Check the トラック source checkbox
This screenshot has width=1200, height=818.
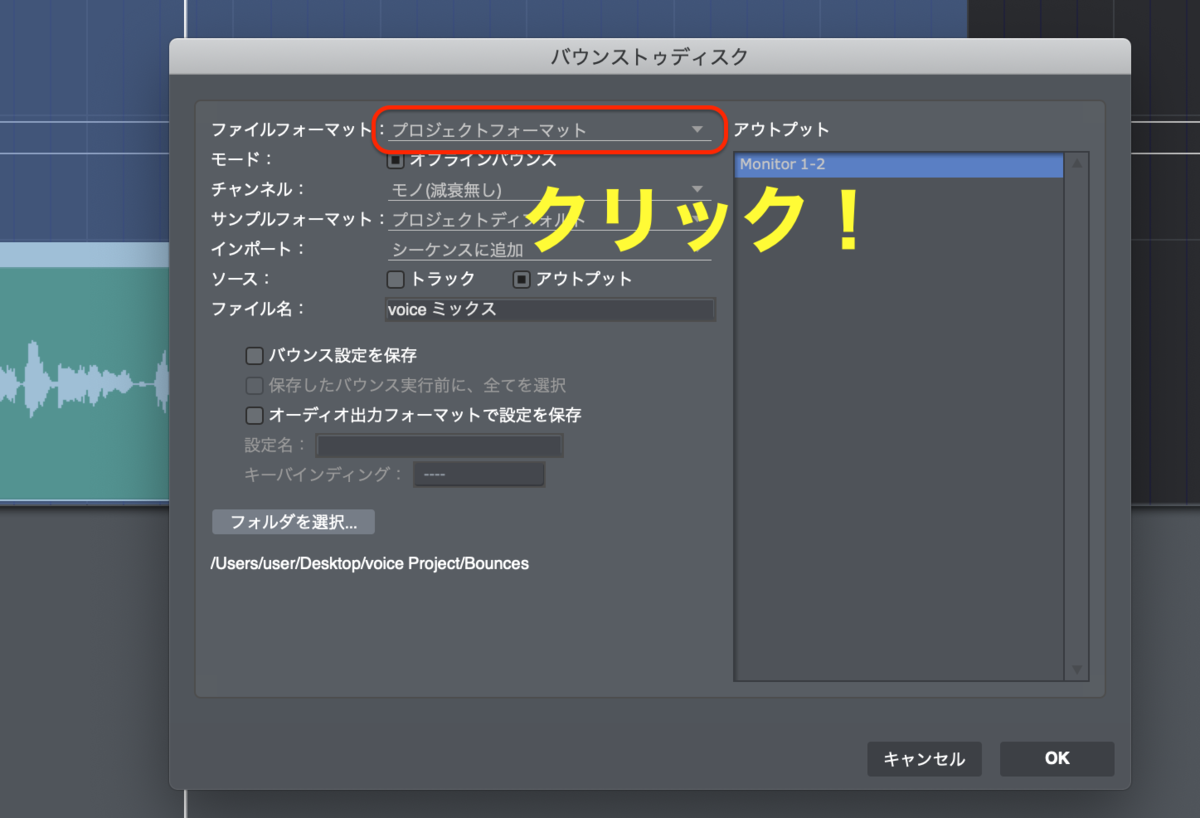click(x=393, y=279)
